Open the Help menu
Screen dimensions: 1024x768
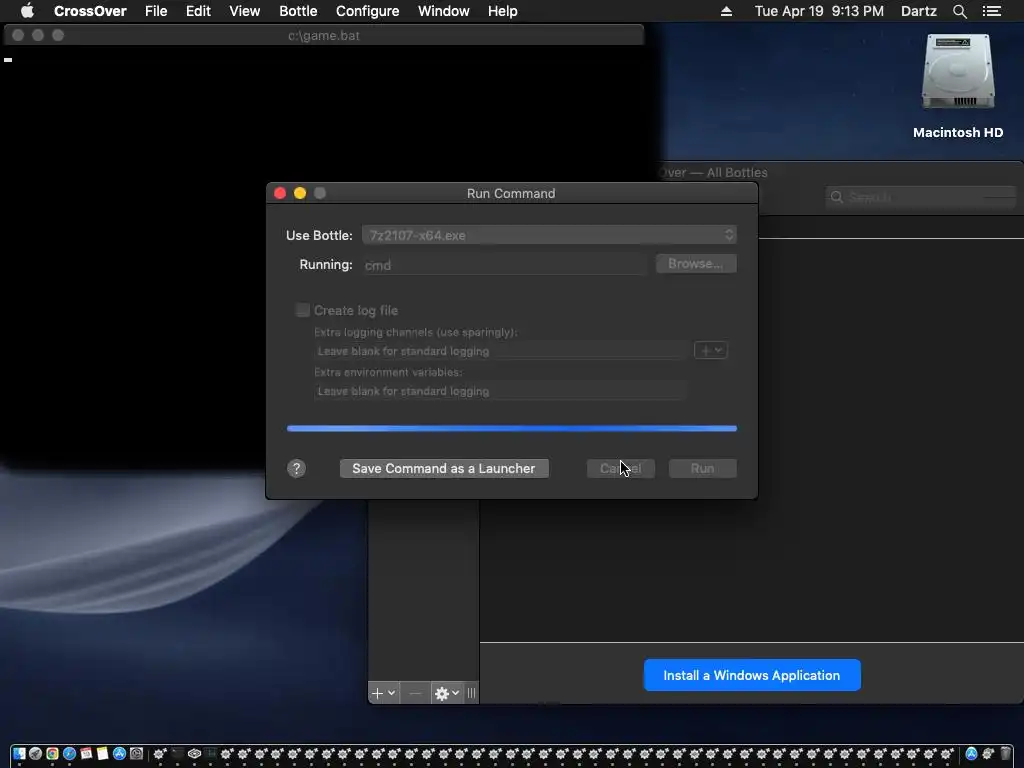pos(503,11)
